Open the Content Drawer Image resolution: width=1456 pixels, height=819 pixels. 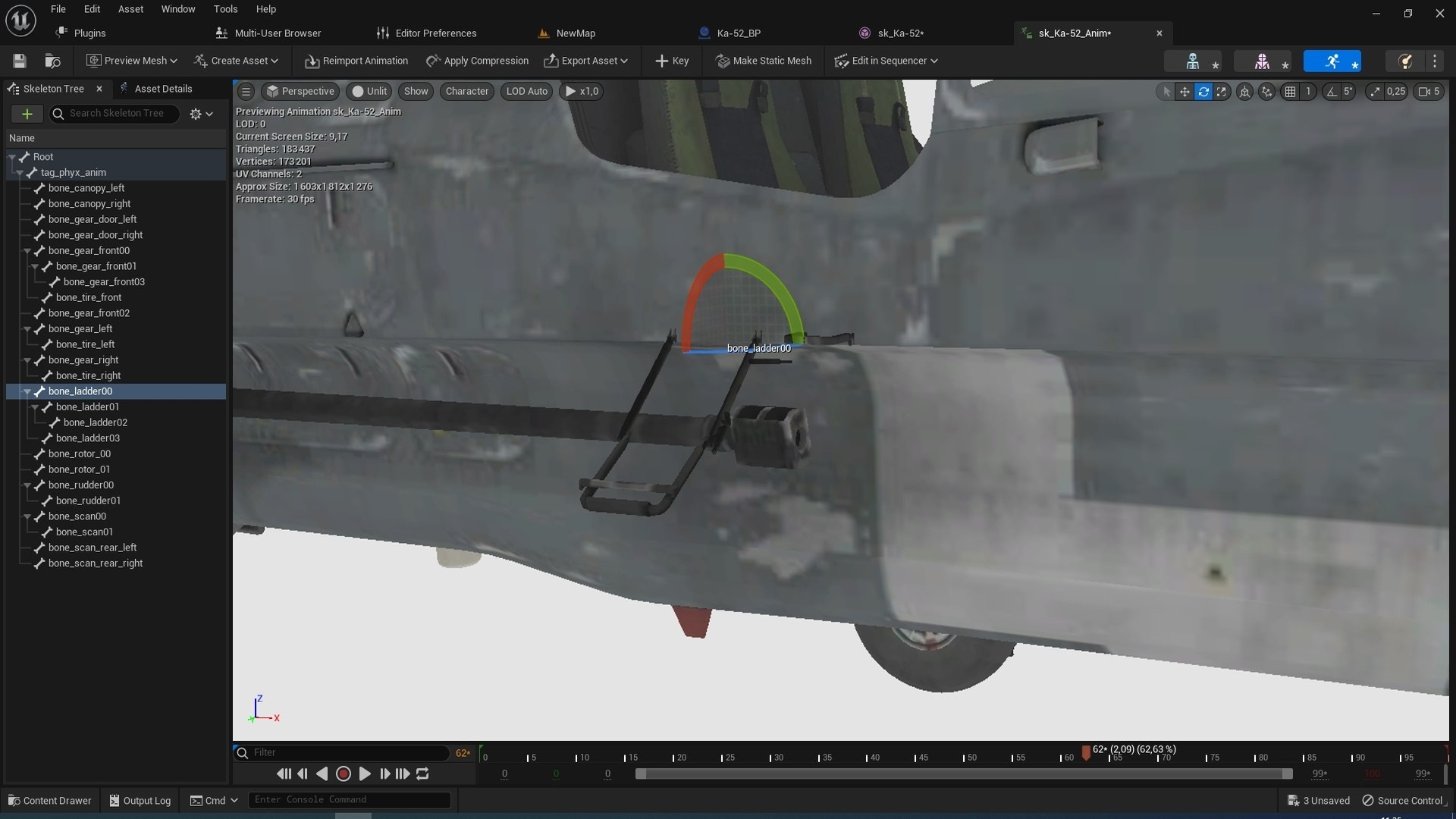49,801
